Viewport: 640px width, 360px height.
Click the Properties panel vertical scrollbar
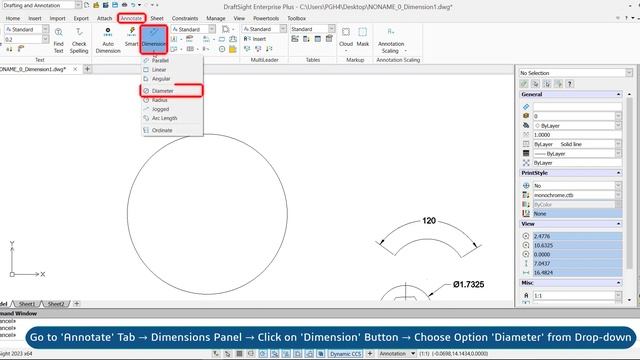coord(629,182)
